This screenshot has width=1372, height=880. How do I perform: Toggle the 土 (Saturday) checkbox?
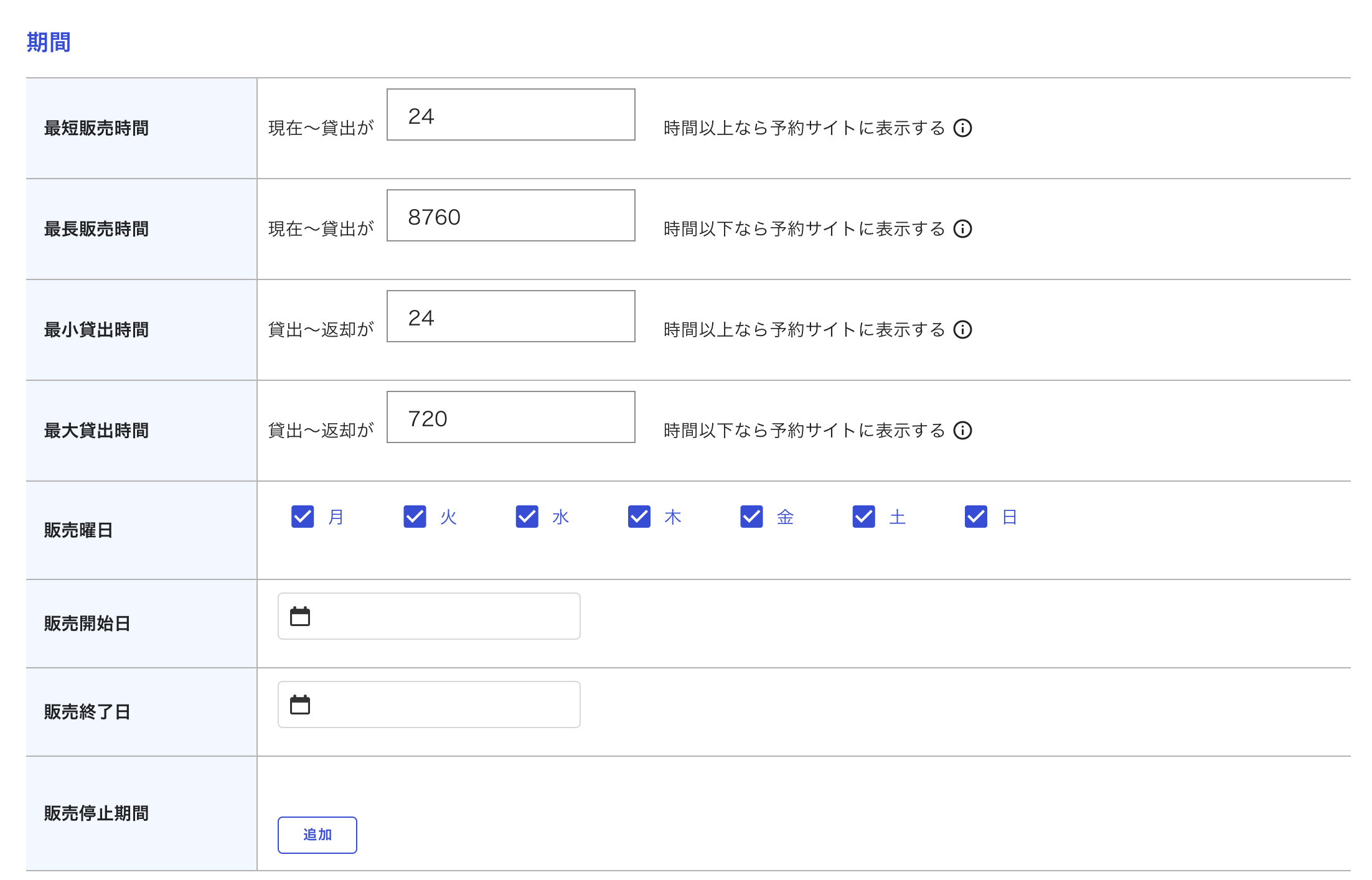coord(863,517)
